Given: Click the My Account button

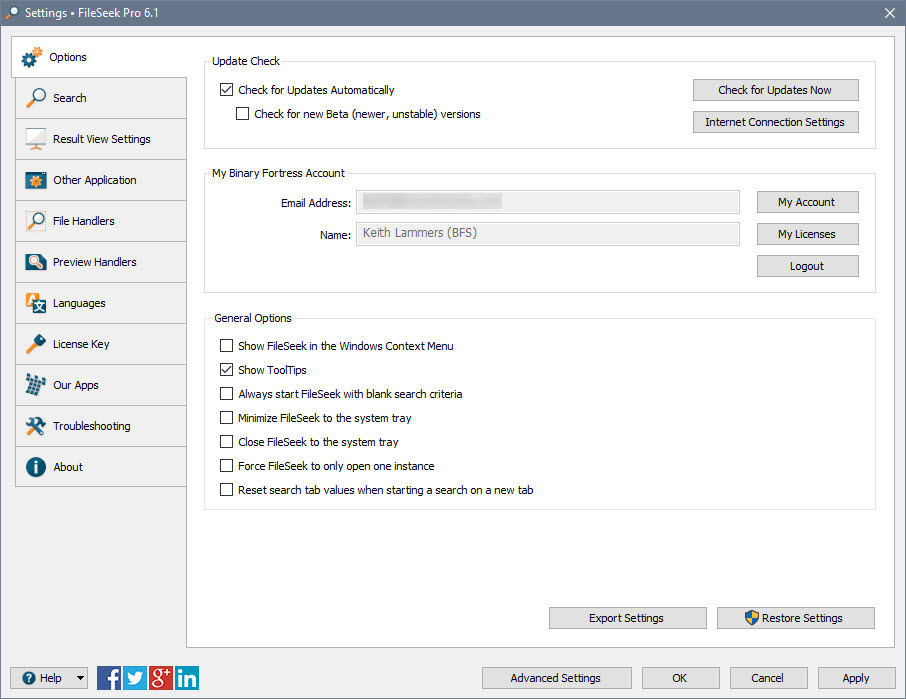Looking at the screenshot, I should [807, 202].
